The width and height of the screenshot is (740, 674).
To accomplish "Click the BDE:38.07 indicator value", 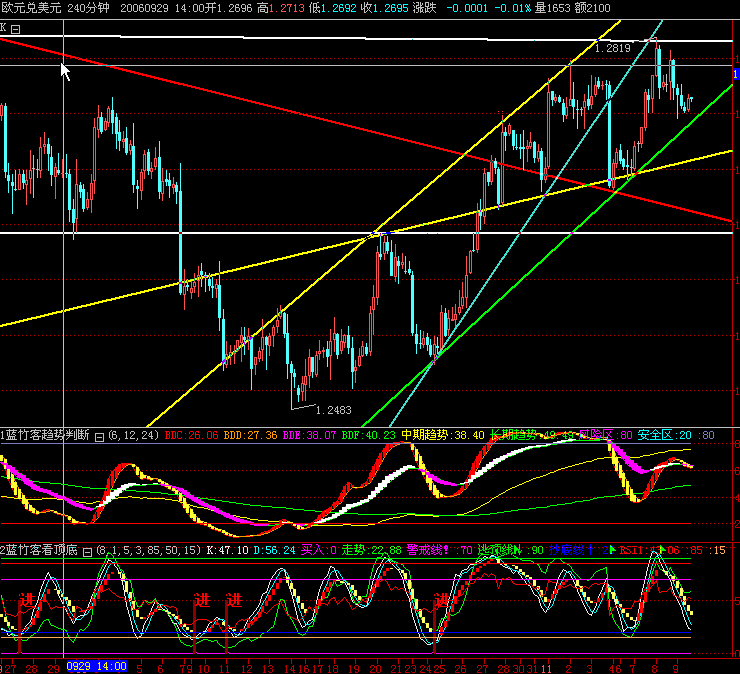I will click(309, 435).
